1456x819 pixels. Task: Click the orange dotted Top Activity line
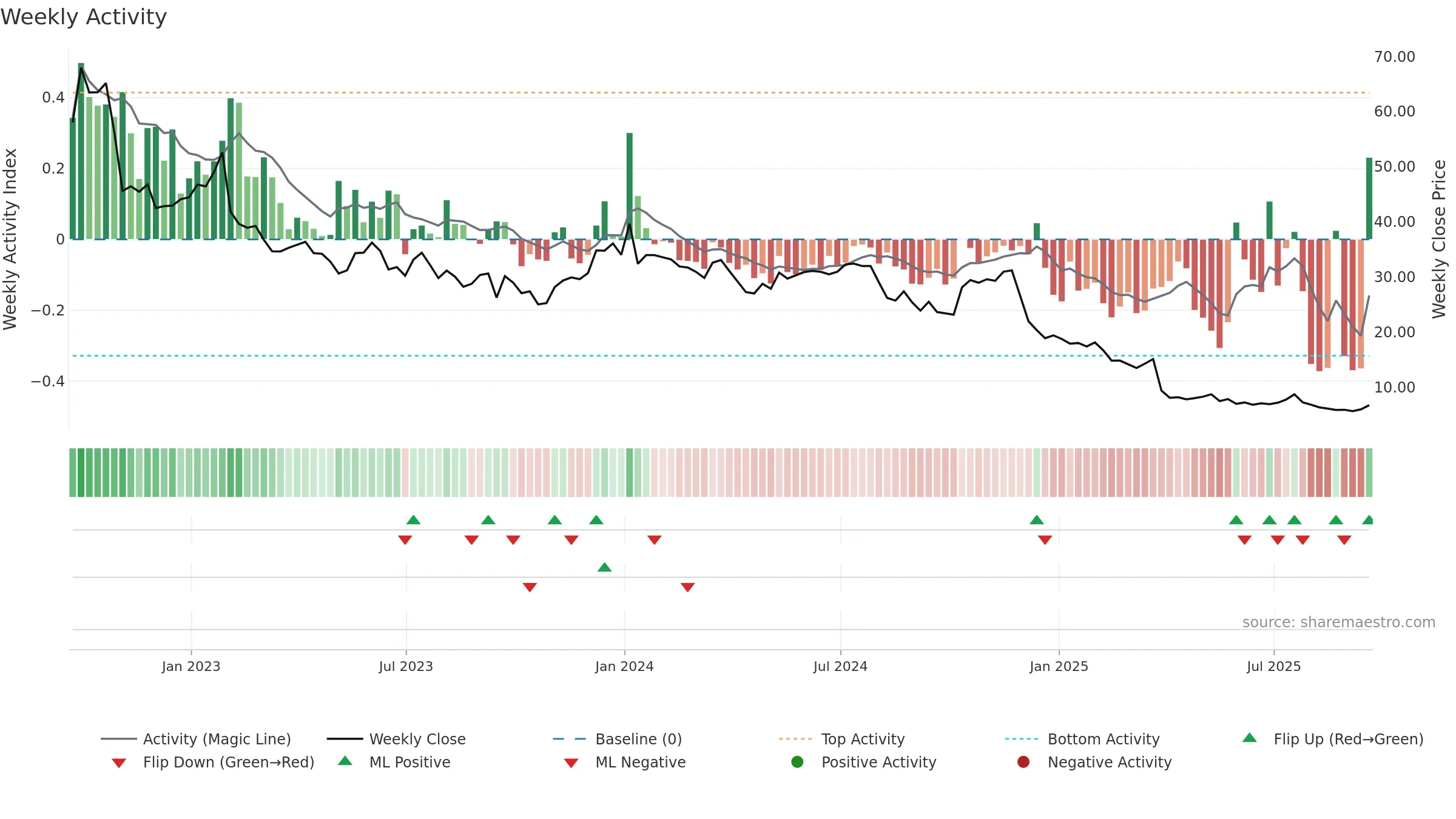coord(721,93)
